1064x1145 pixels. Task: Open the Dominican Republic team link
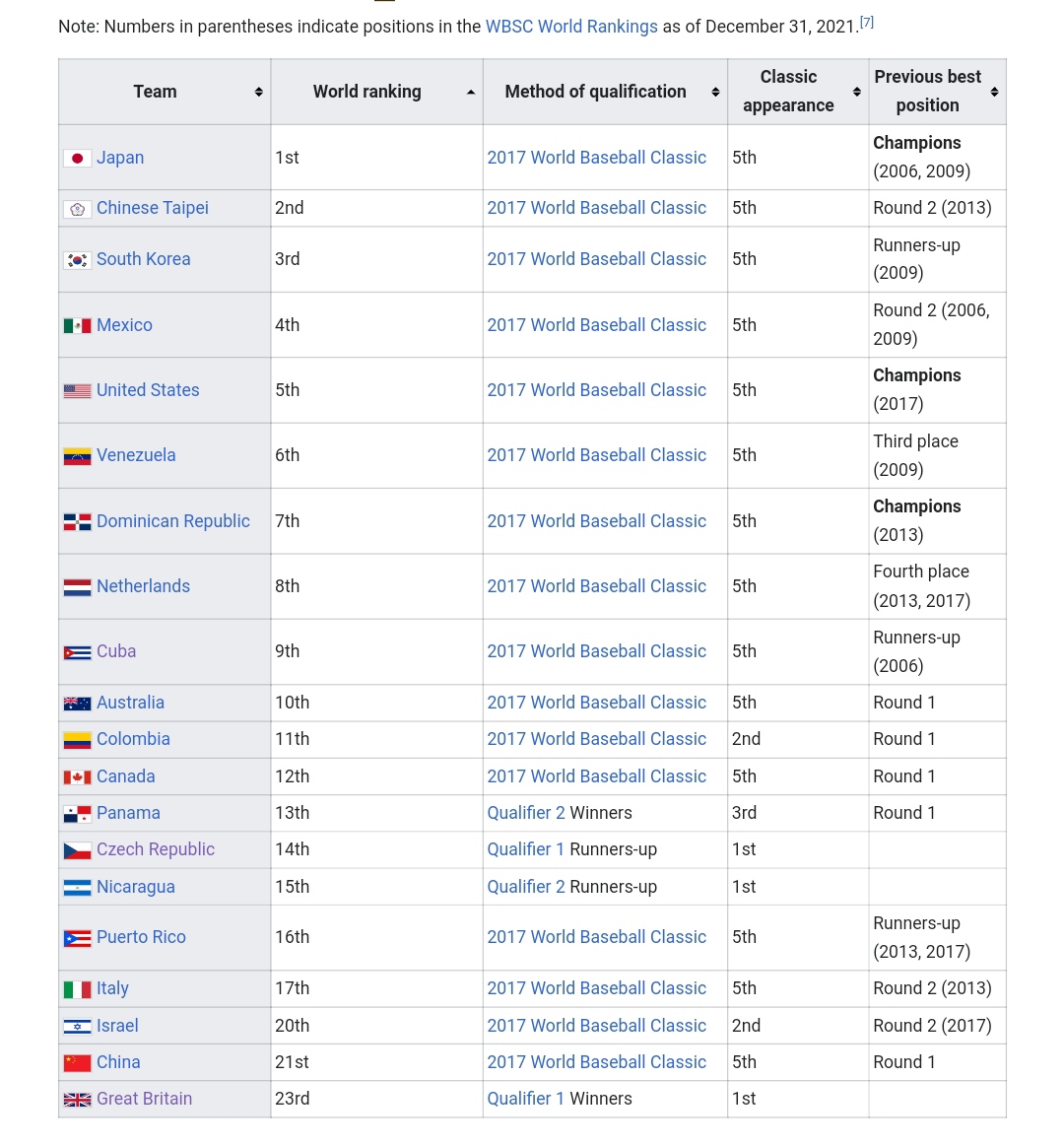(173, 521)
